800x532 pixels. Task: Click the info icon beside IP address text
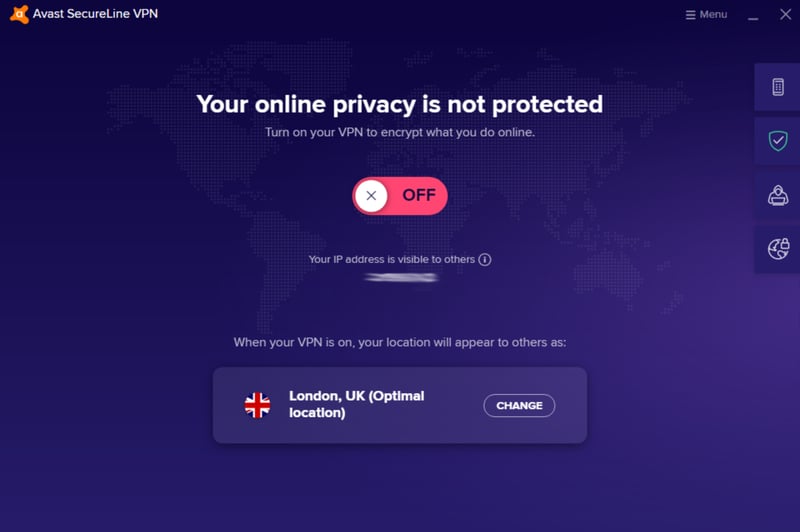tap(485, 260)
